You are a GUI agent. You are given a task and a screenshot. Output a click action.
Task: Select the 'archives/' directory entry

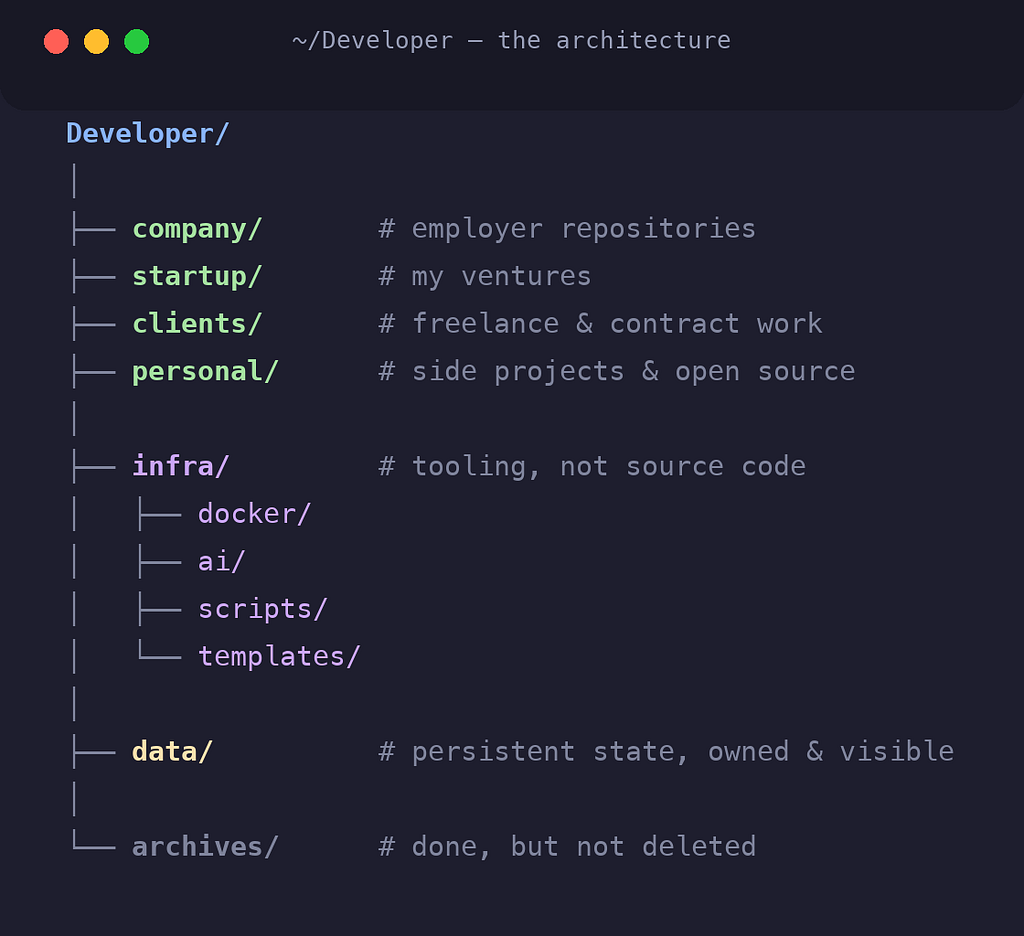tap(205, 847)
